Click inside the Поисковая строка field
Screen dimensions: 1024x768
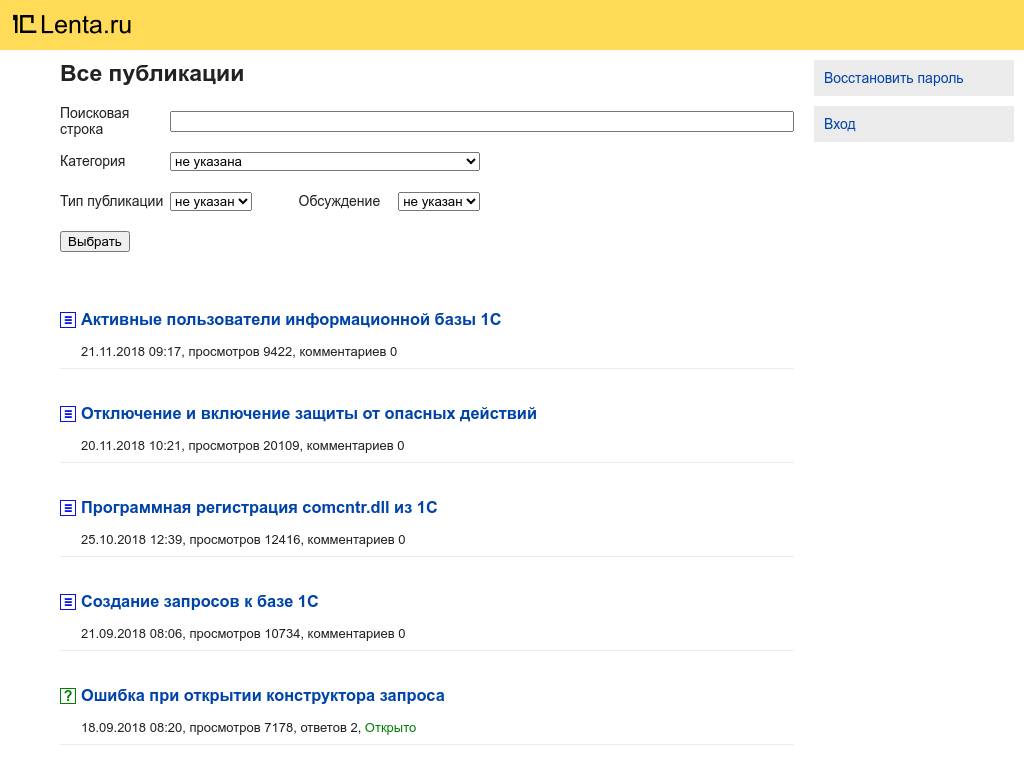click(x=481, y=121)
